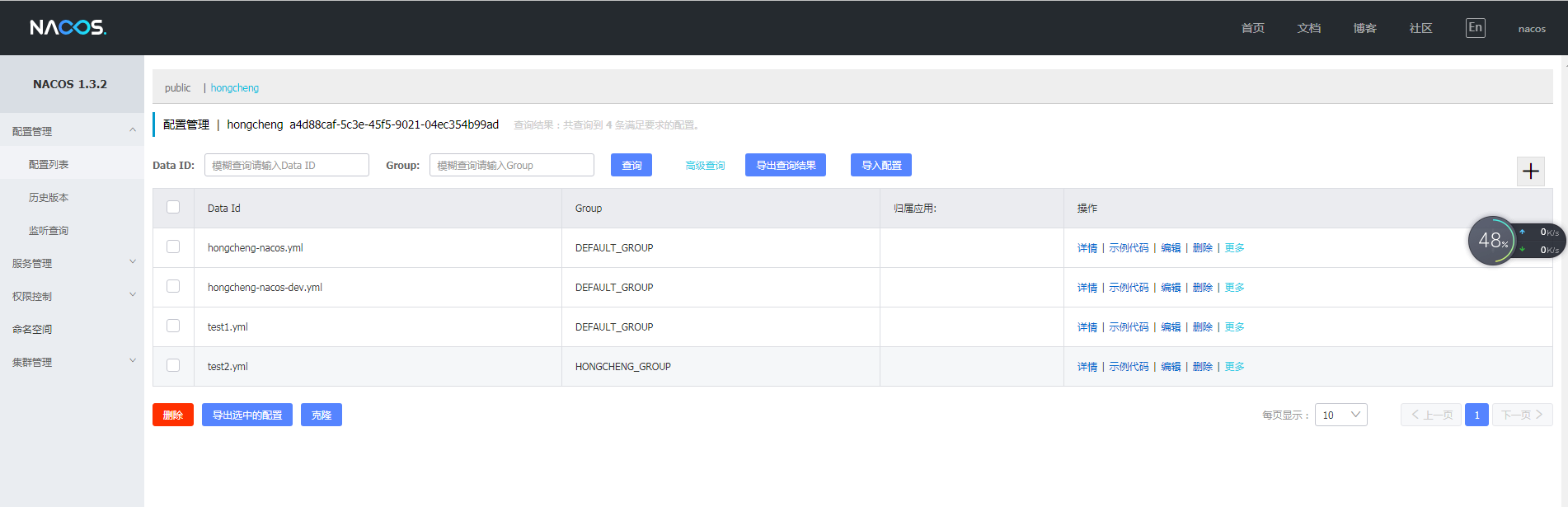Open 示例代码 for test1.yml

tap(1129, 327)
